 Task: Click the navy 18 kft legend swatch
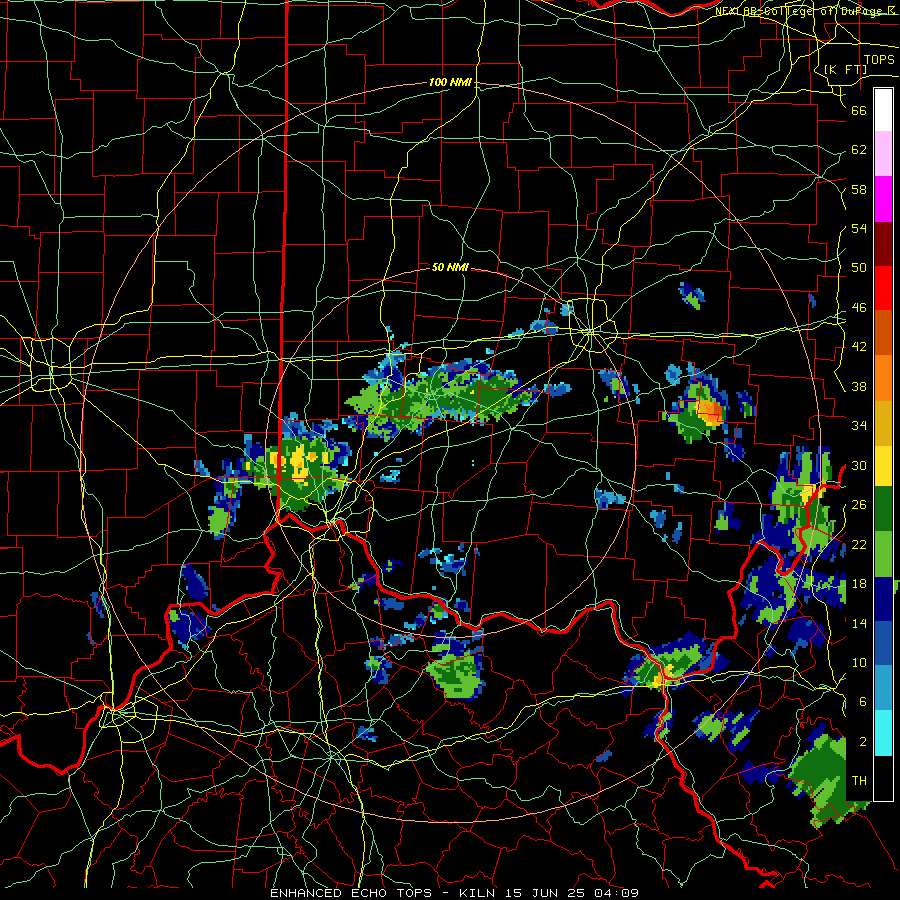click(x=883, y=600)
